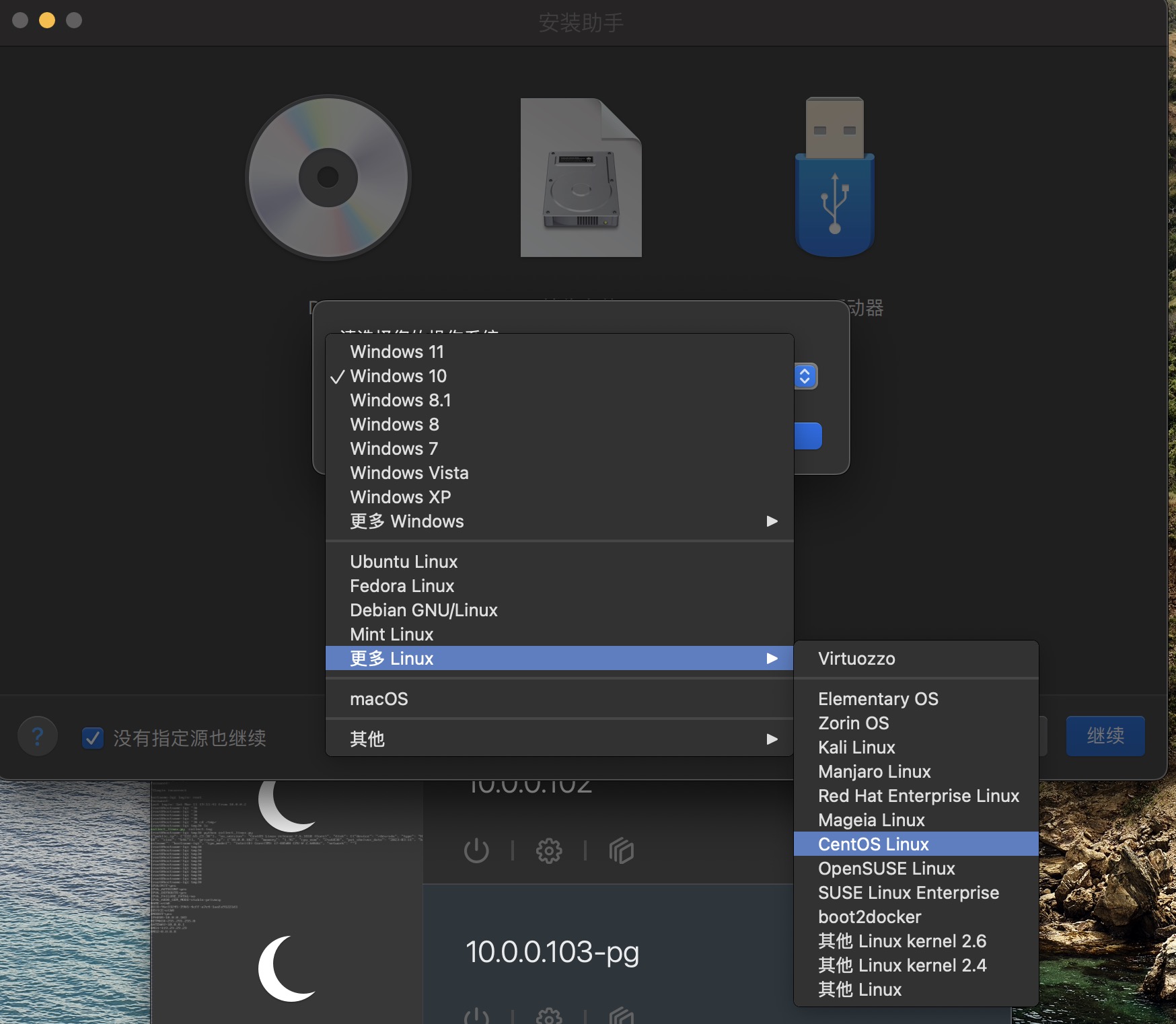Viewport: 1176px width, 1024px height.
Task: Select the checked Windows 10 entry
Action: click(560, 376)
